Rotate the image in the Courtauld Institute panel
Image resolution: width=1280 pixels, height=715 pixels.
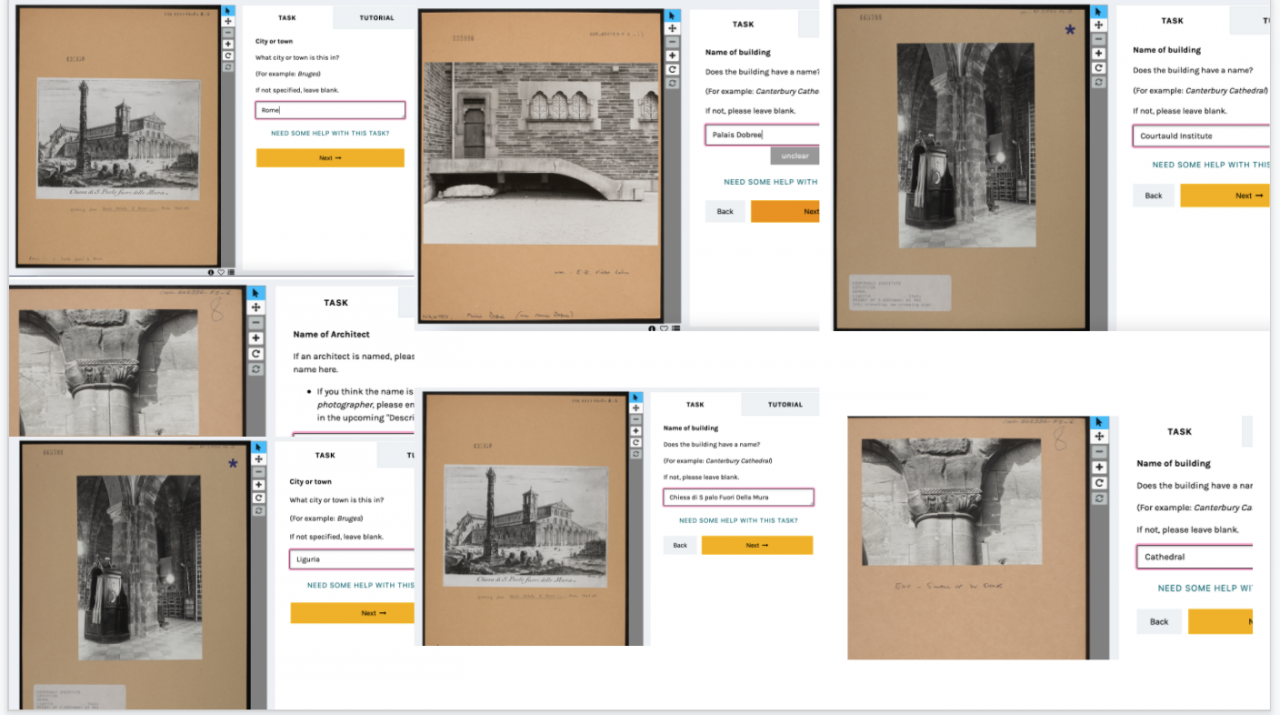click(1098, 67)
